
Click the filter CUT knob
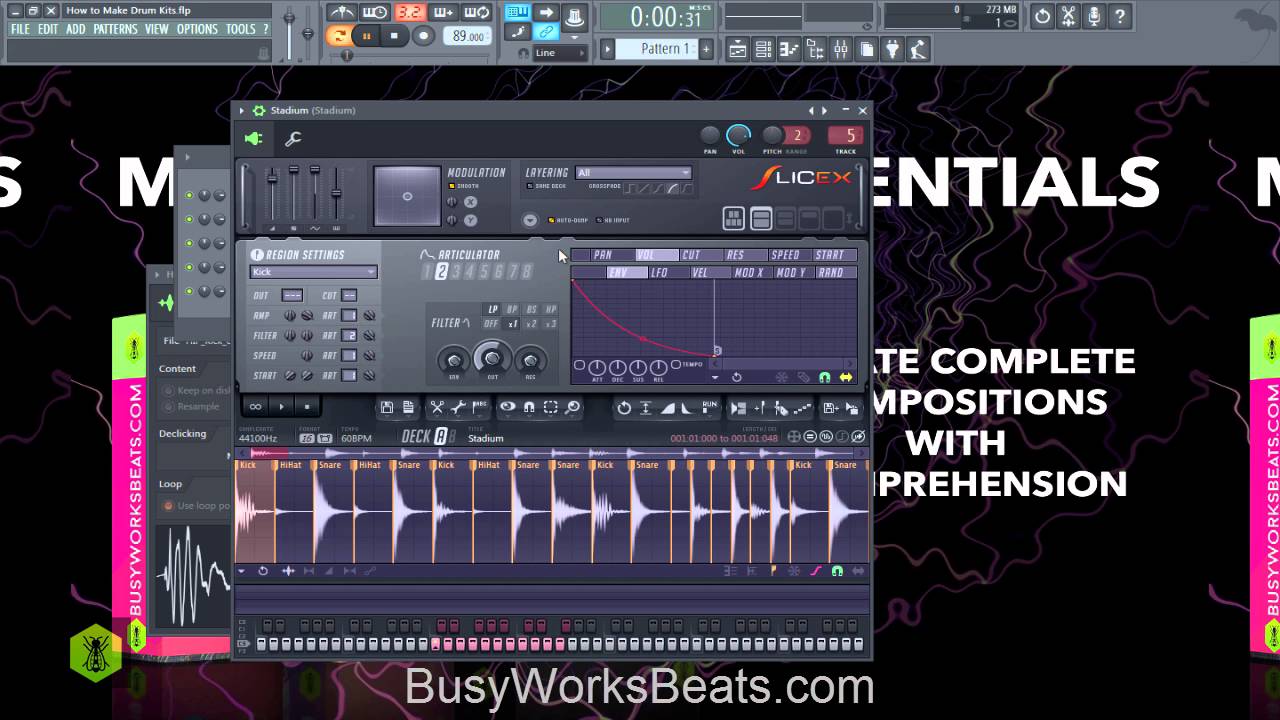coord(492,357)
